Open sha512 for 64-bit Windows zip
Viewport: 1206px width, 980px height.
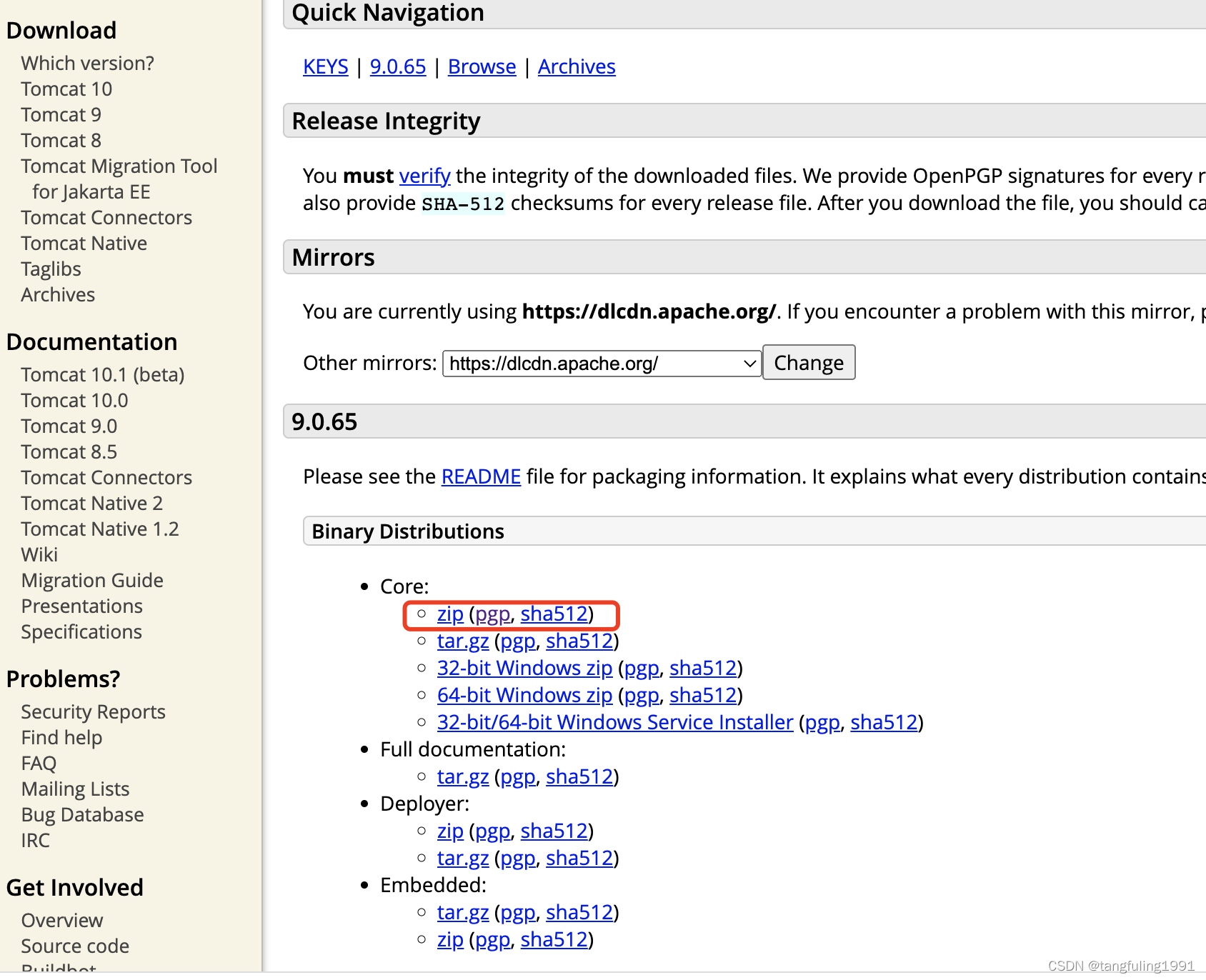(x=703, y=696)
